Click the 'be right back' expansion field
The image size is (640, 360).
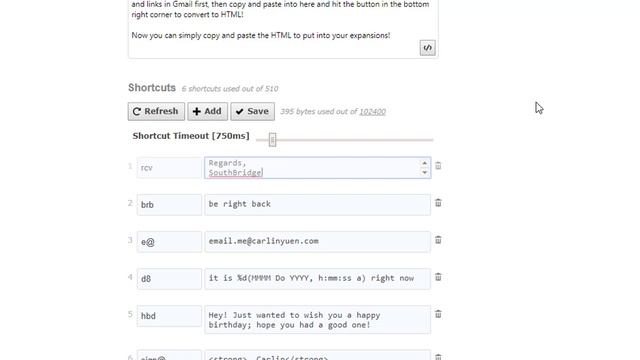tap(318, 204)
